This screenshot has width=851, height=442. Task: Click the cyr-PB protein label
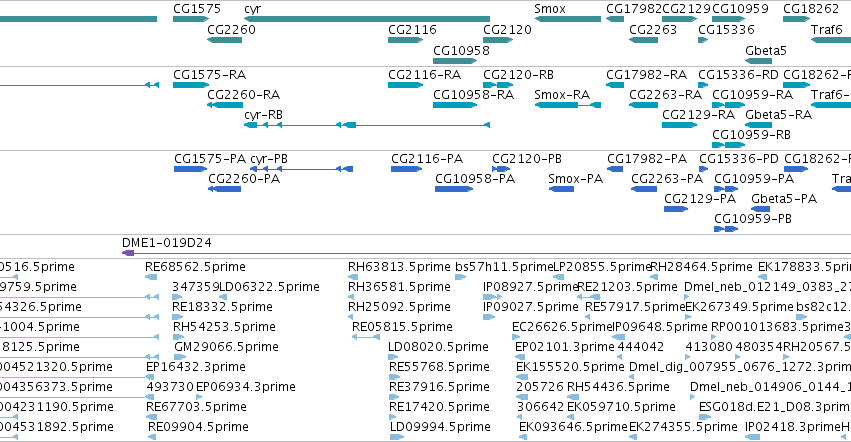(269, 159)
